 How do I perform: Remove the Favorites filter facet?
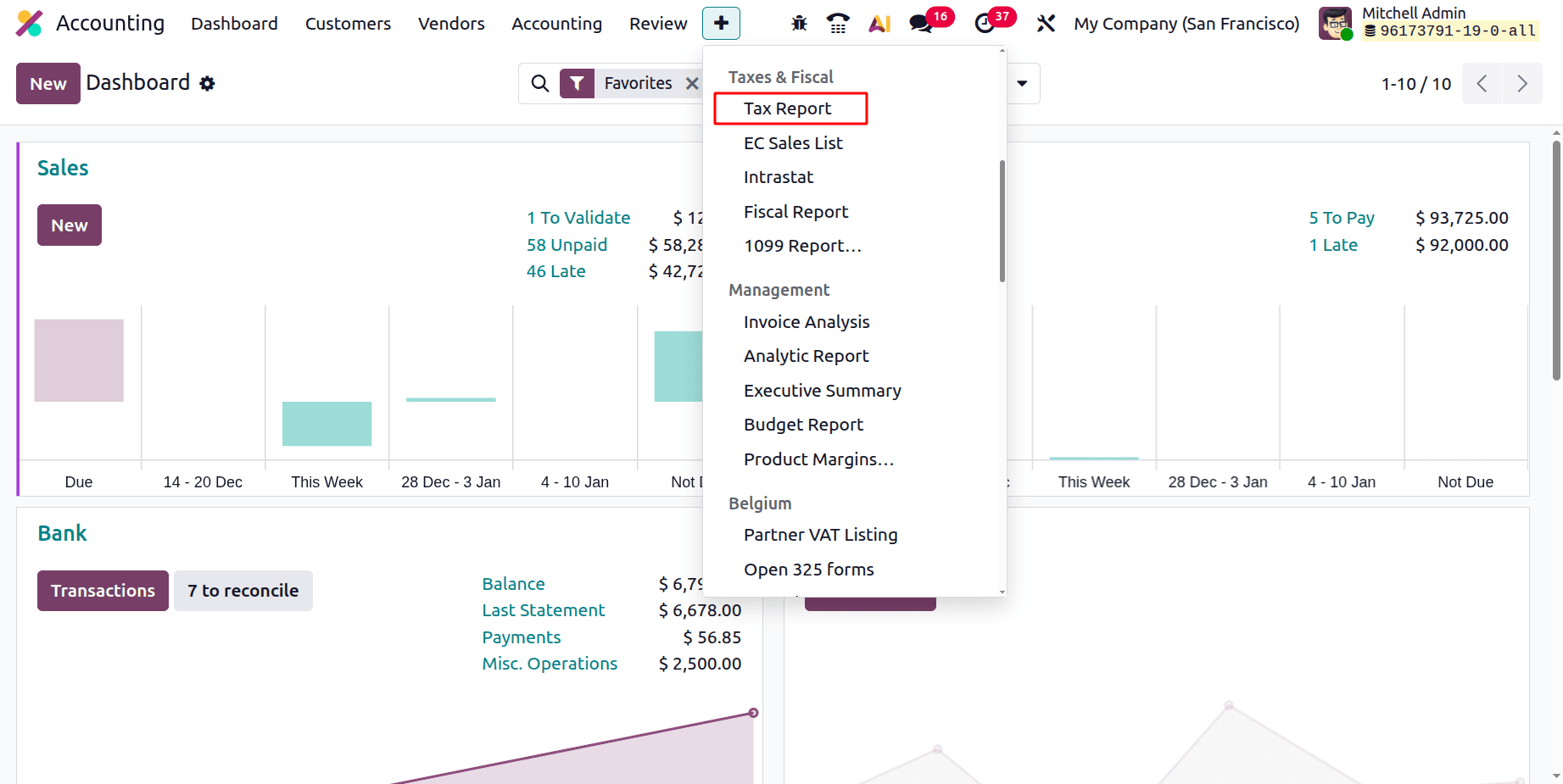692,83
